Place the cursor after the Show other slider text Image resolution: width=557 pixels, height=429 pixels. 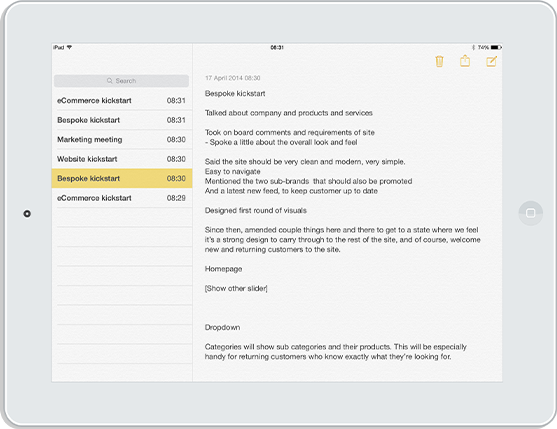pyautogui.click(x=268, y=288)
